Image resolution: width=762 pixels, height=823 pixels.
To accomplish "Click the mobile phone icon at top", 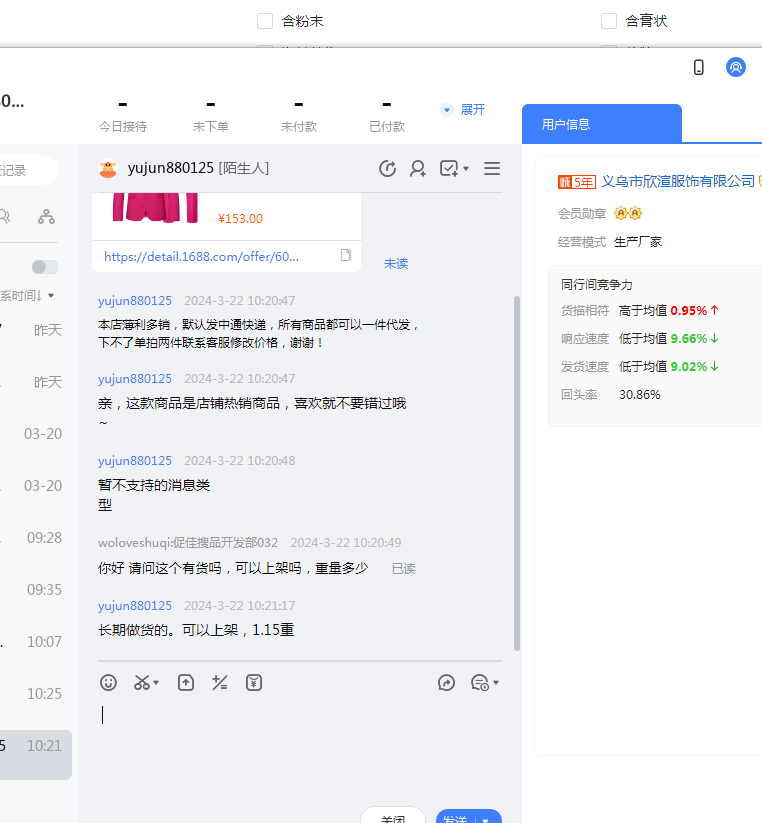I will tap(699, 67).
